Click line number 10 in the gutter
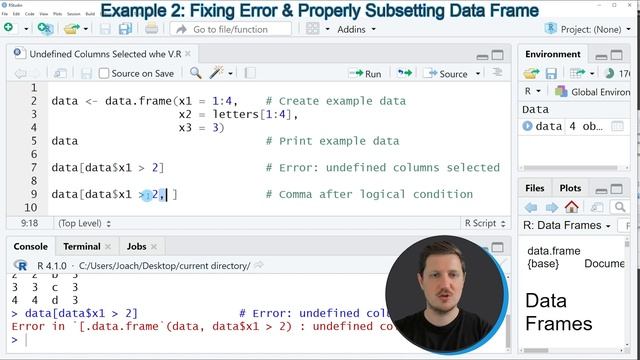The height and width of the screenshot is (360, 640). [x=31, y=207]
